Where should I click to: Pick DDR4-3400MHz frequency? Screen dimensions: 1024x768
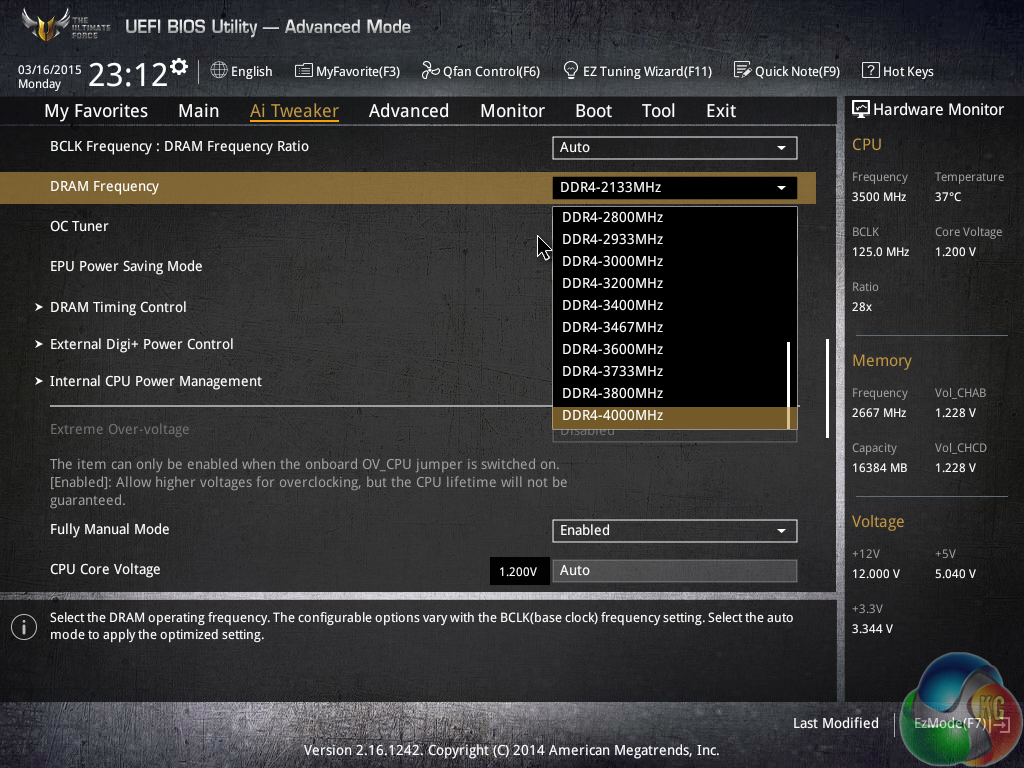[x=675, y=306]
